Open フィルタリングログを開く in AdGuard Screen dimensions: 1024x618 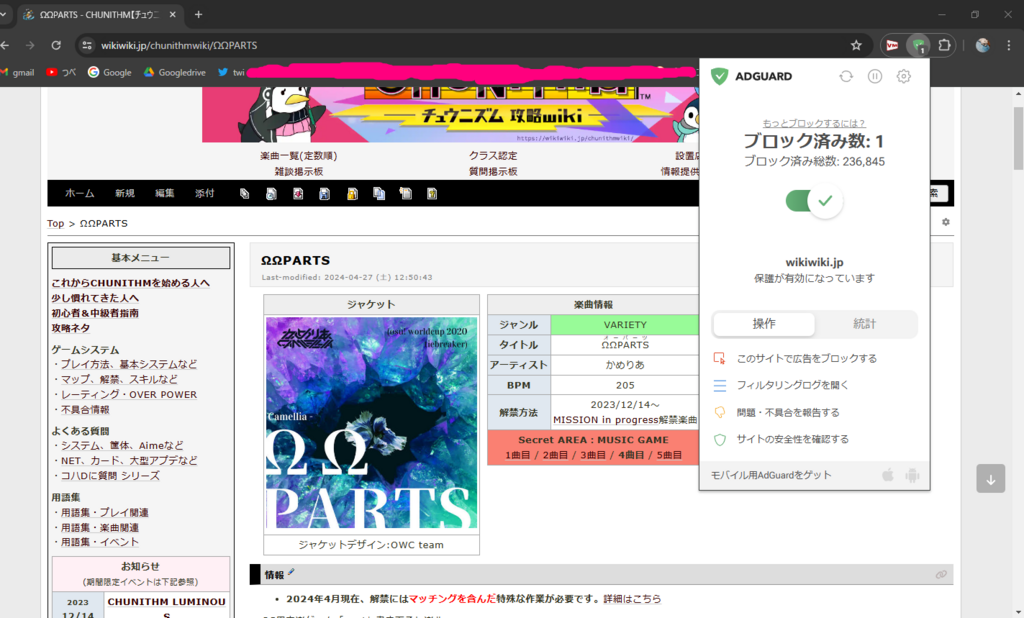[792, 385]
